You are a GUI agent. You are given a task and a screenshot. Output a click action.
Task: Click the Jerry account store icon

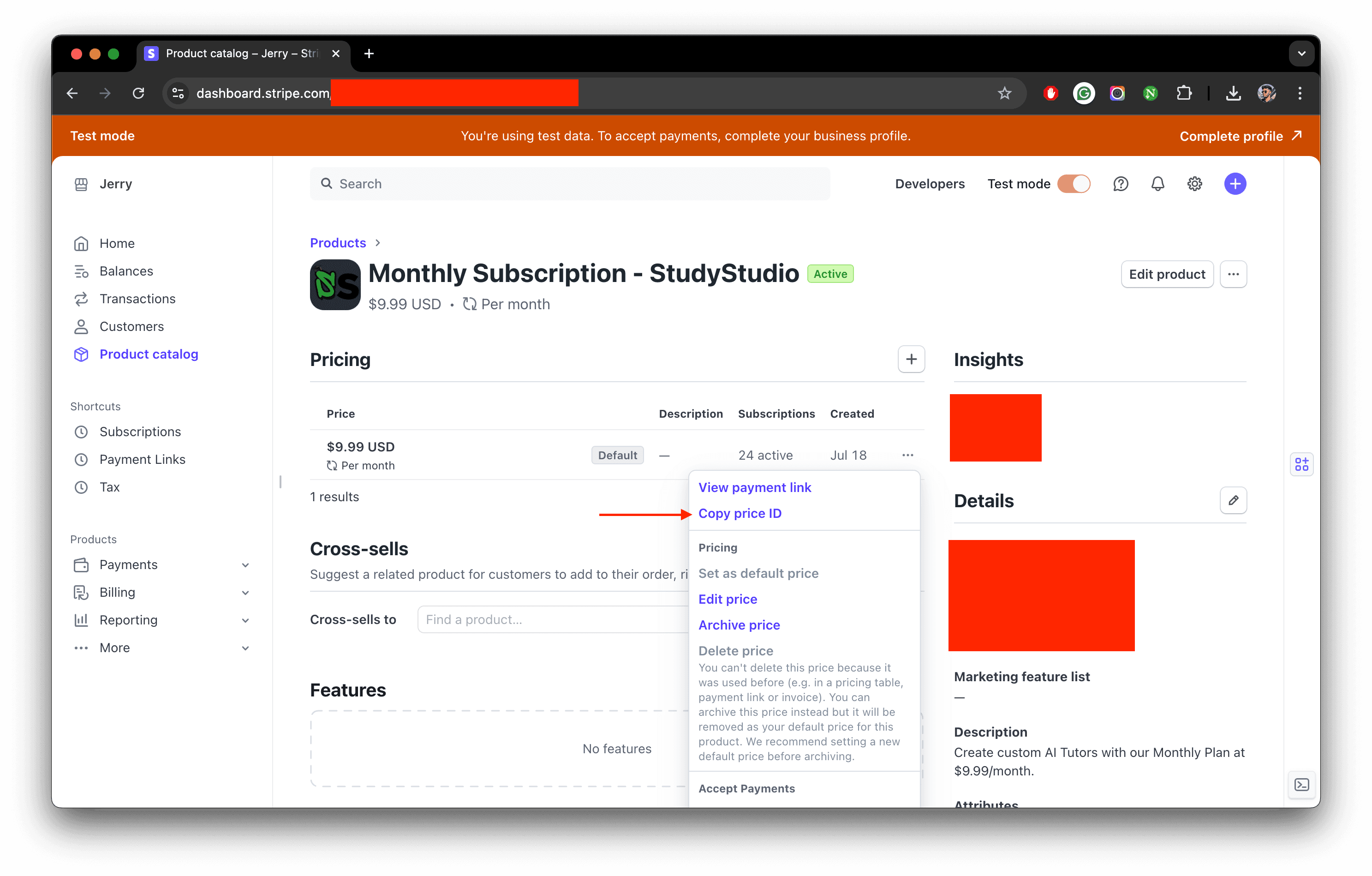pos(82,184)
